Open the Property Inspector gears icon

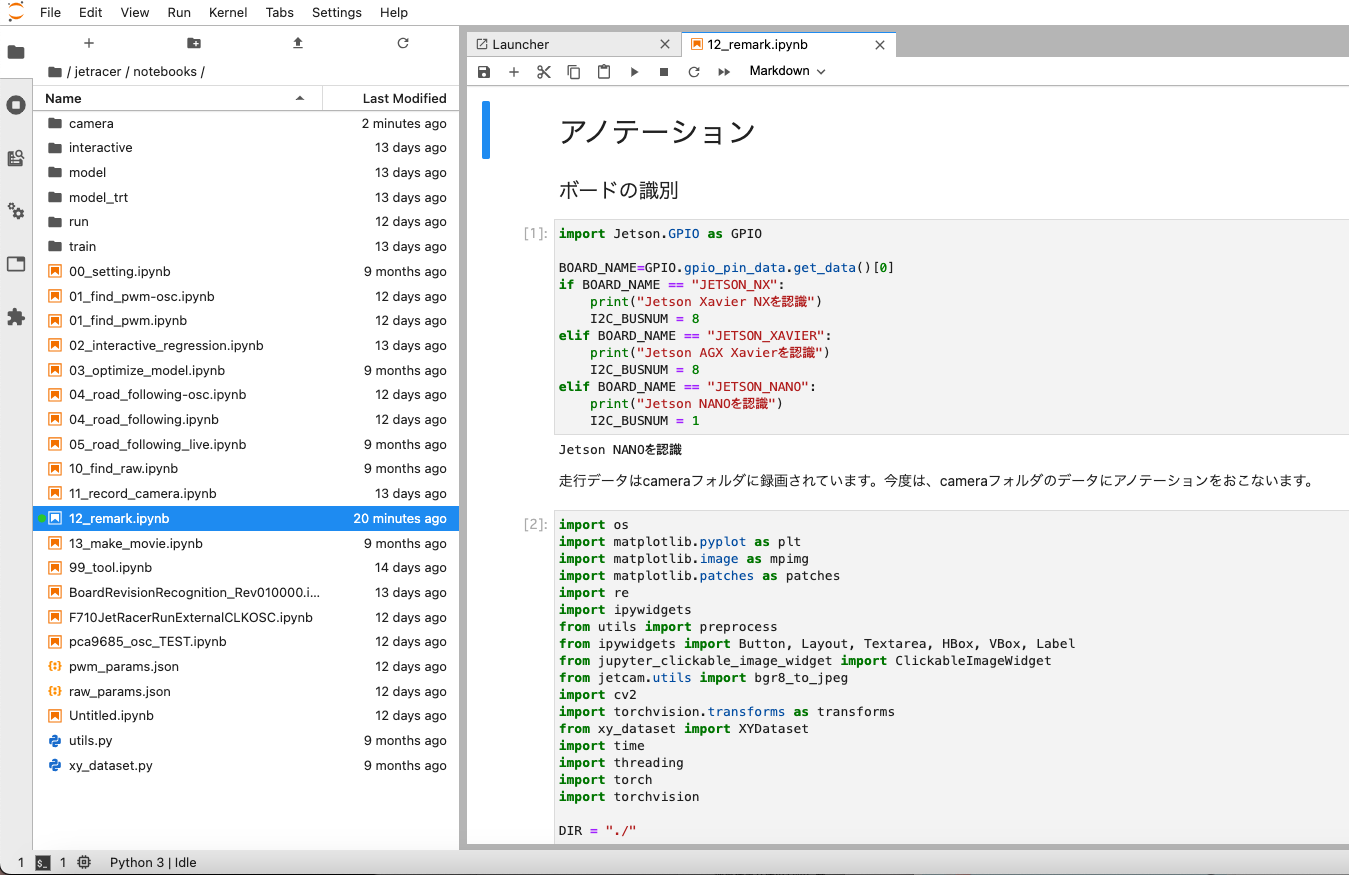pyautogui.click(x=16, y=211)
